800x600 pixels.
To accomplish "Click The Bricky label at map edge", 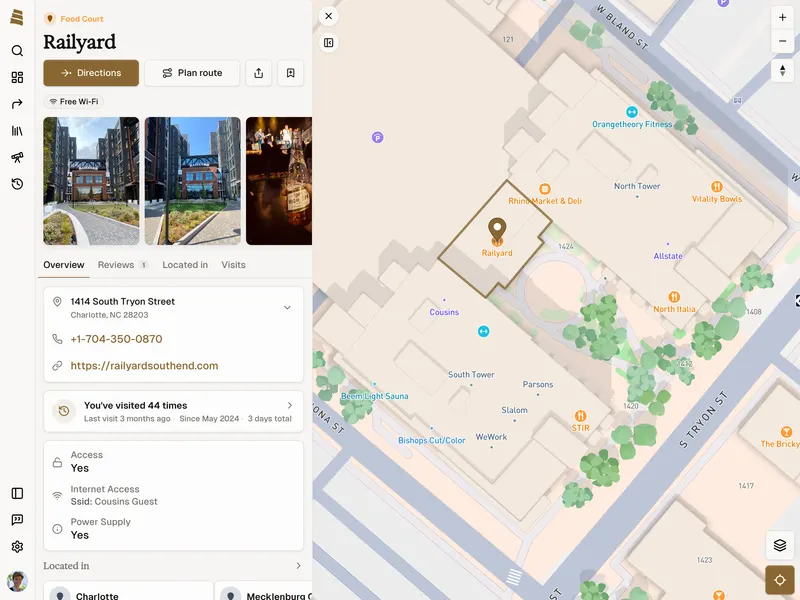I will coord(780,444).
